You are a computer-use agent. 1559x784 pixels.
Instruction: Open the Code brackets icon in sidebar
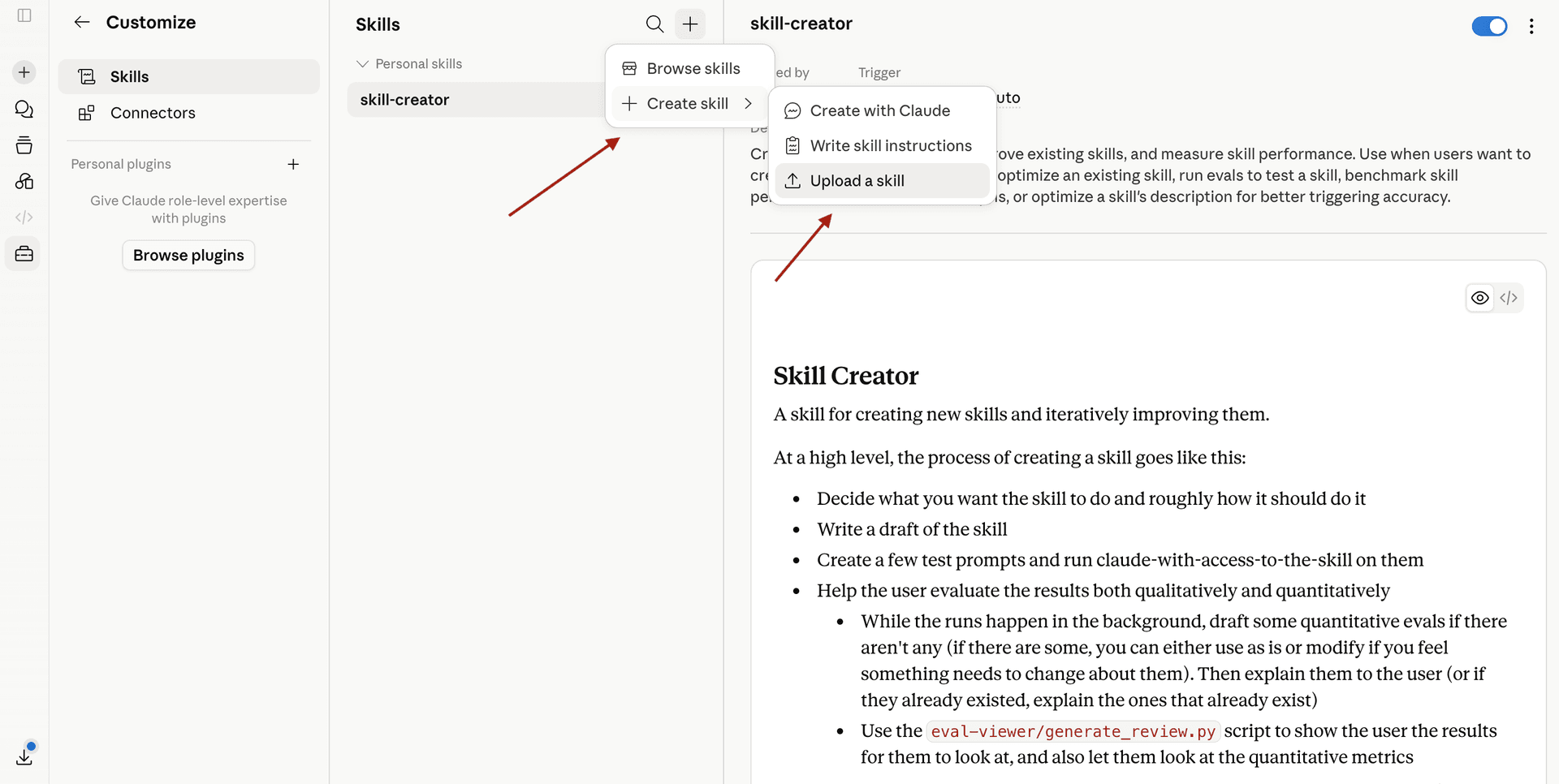click(x=24, y=218)
